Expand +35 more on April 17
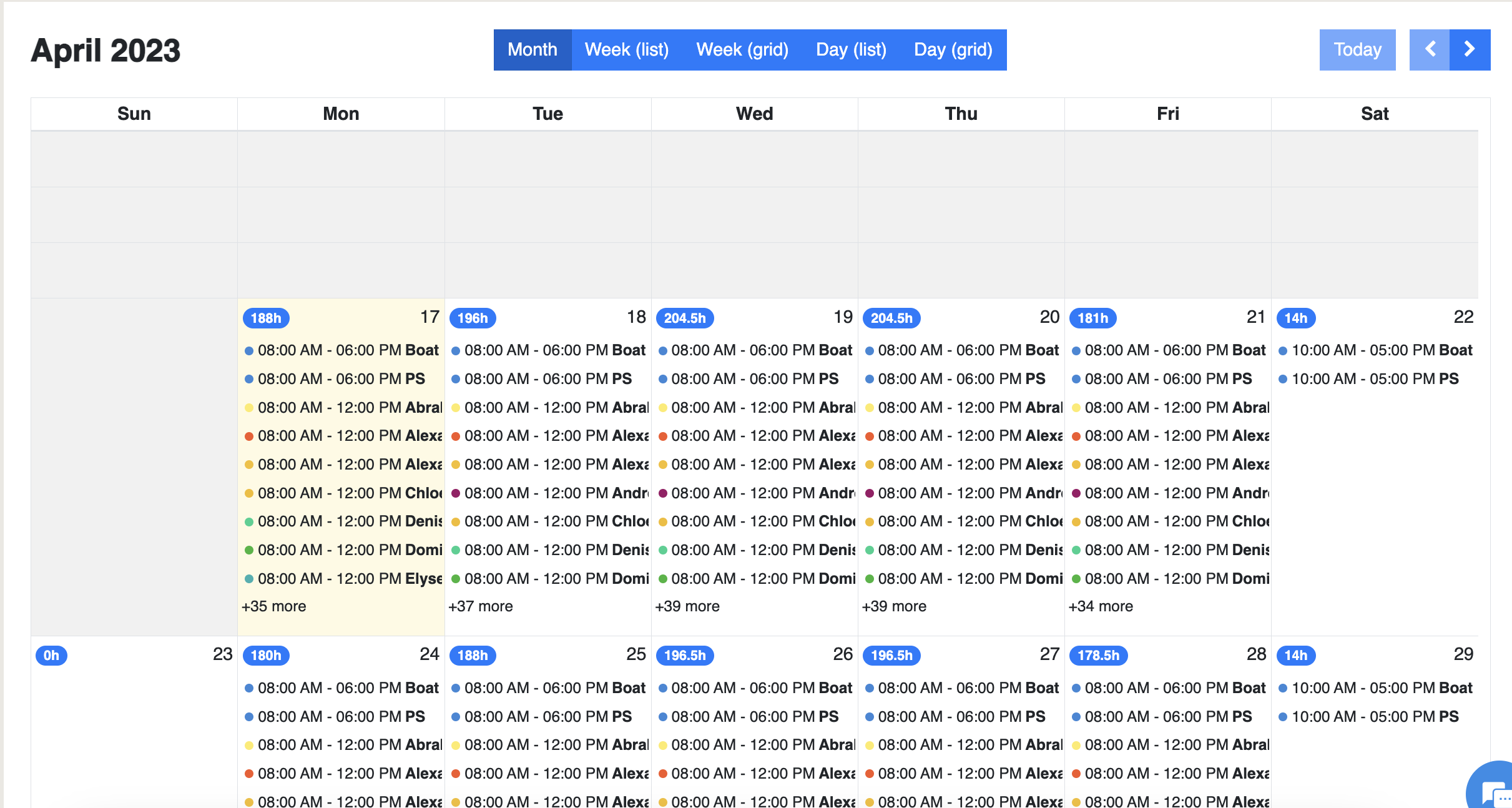The height and width of the screenshot is (808, 1512). [274, 606]
